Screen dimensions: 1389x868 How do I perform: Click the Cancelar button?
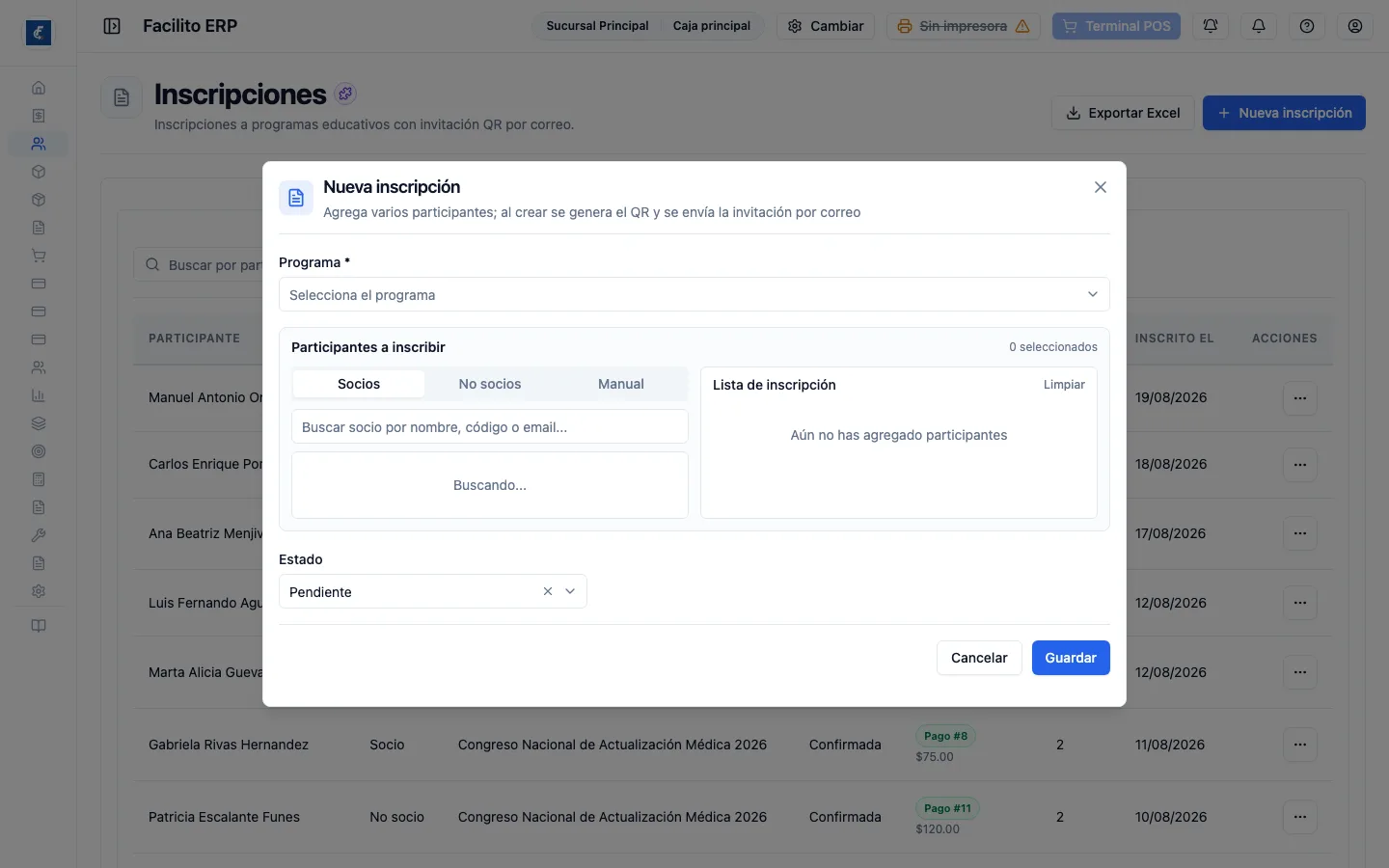pos(979,658)
